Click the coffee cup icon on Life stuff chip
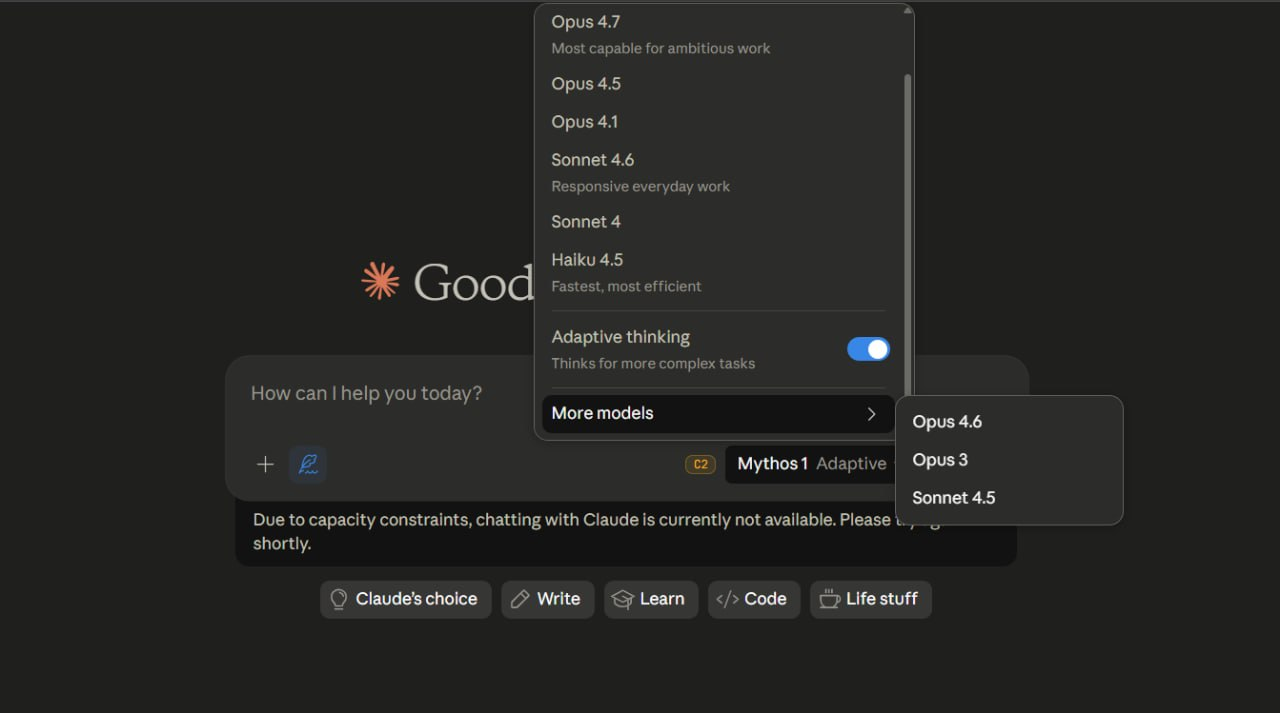Screen dimensions: 1280x713 click(829, 599)
